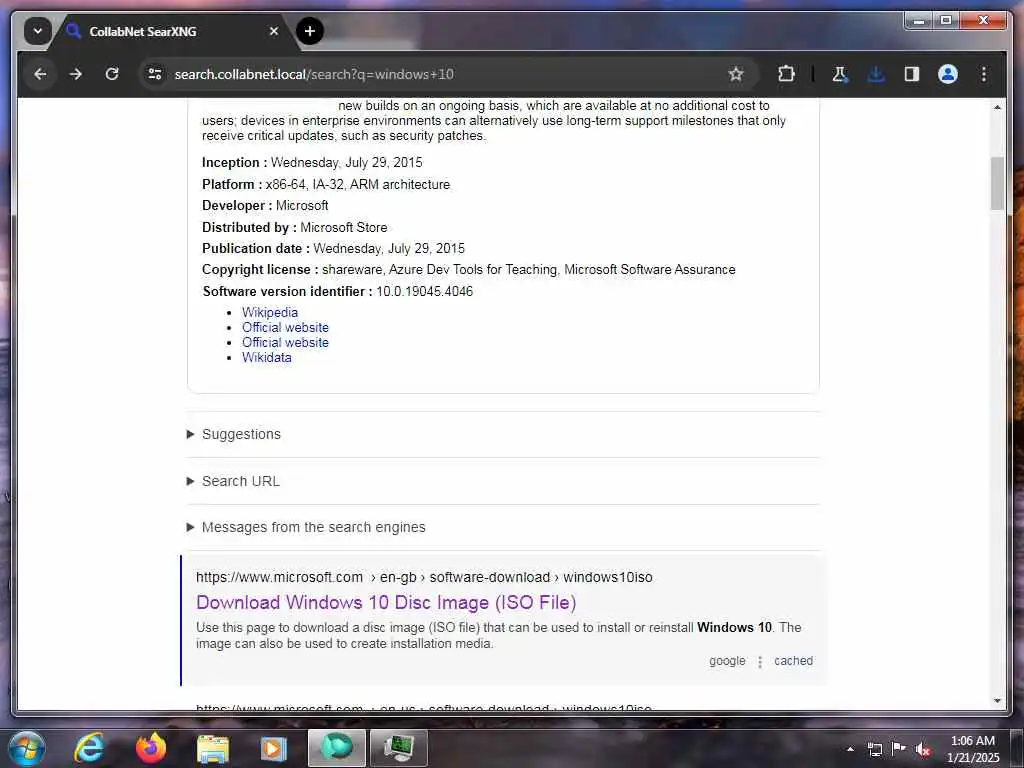
Task: Click the scrollbar down arrow
Action: (x=997, y=701)
